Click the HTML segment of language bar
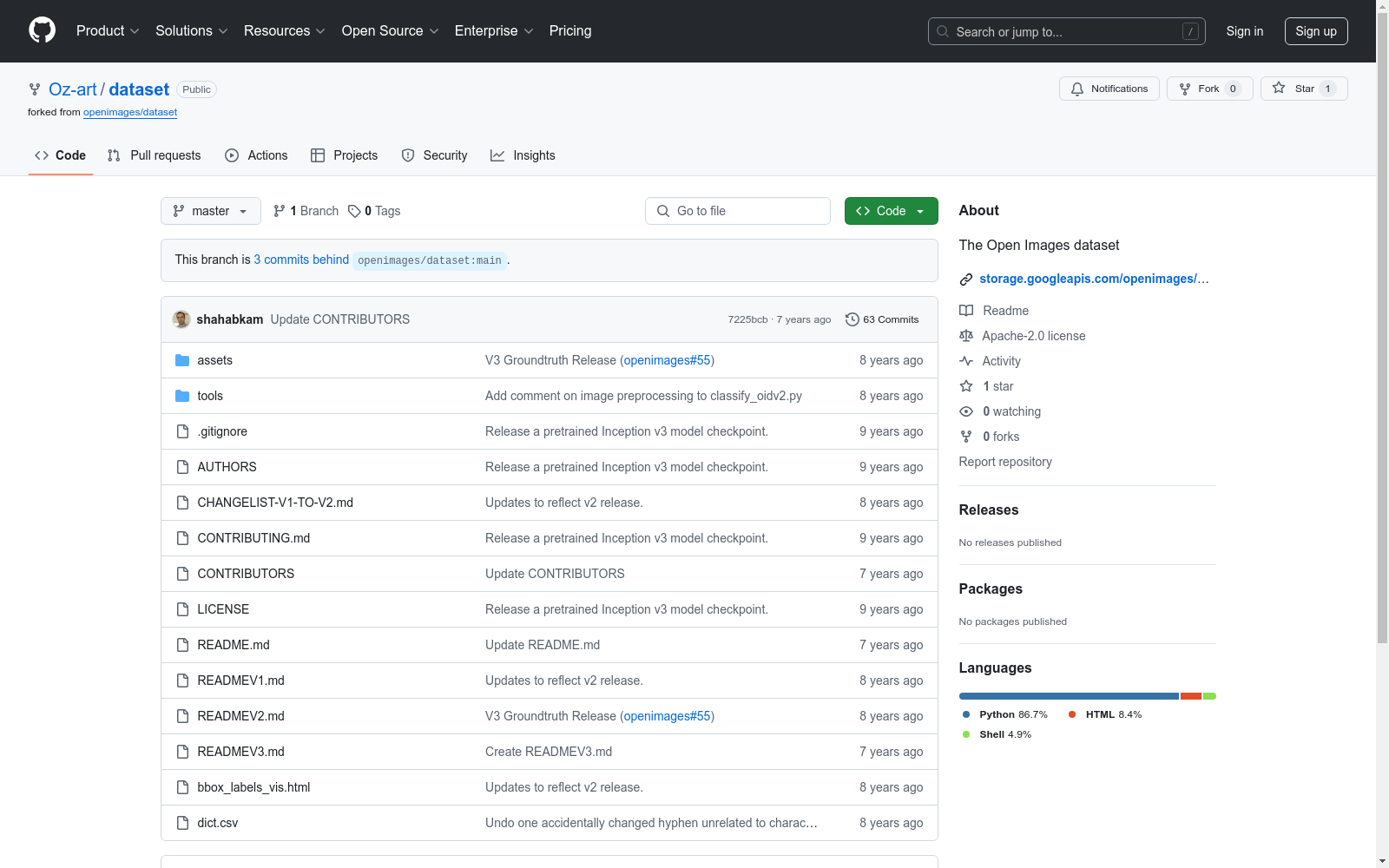 (x=1191, y=696)
